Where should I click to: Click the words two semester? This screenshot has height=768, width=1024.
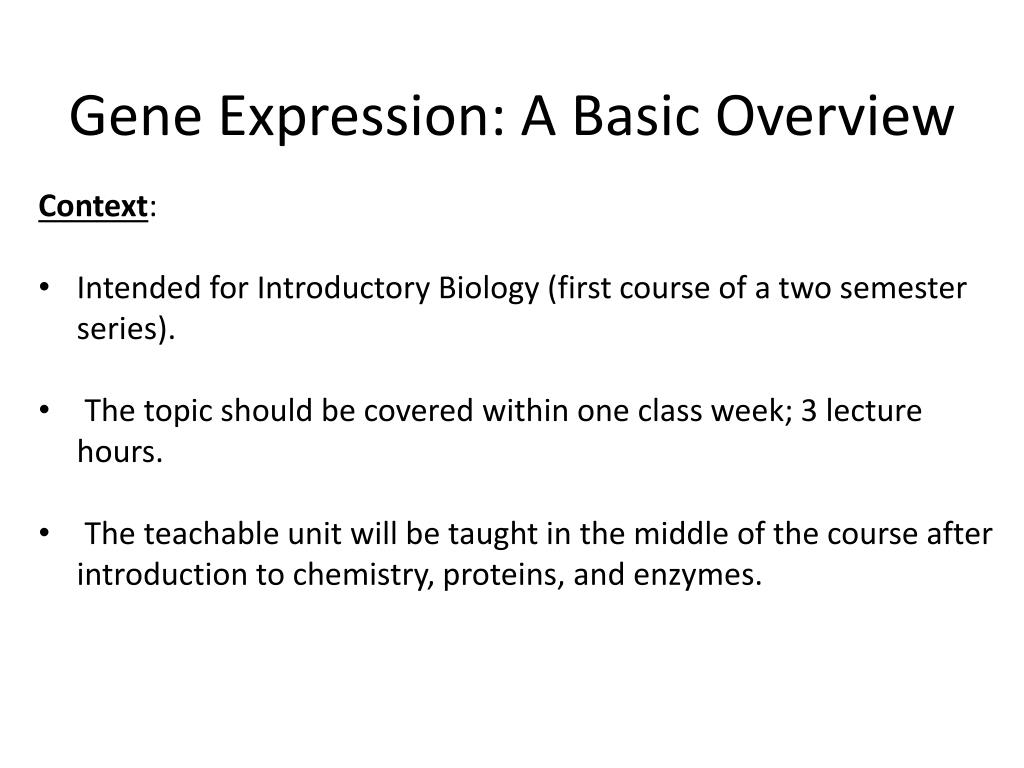tap(872, 289)
